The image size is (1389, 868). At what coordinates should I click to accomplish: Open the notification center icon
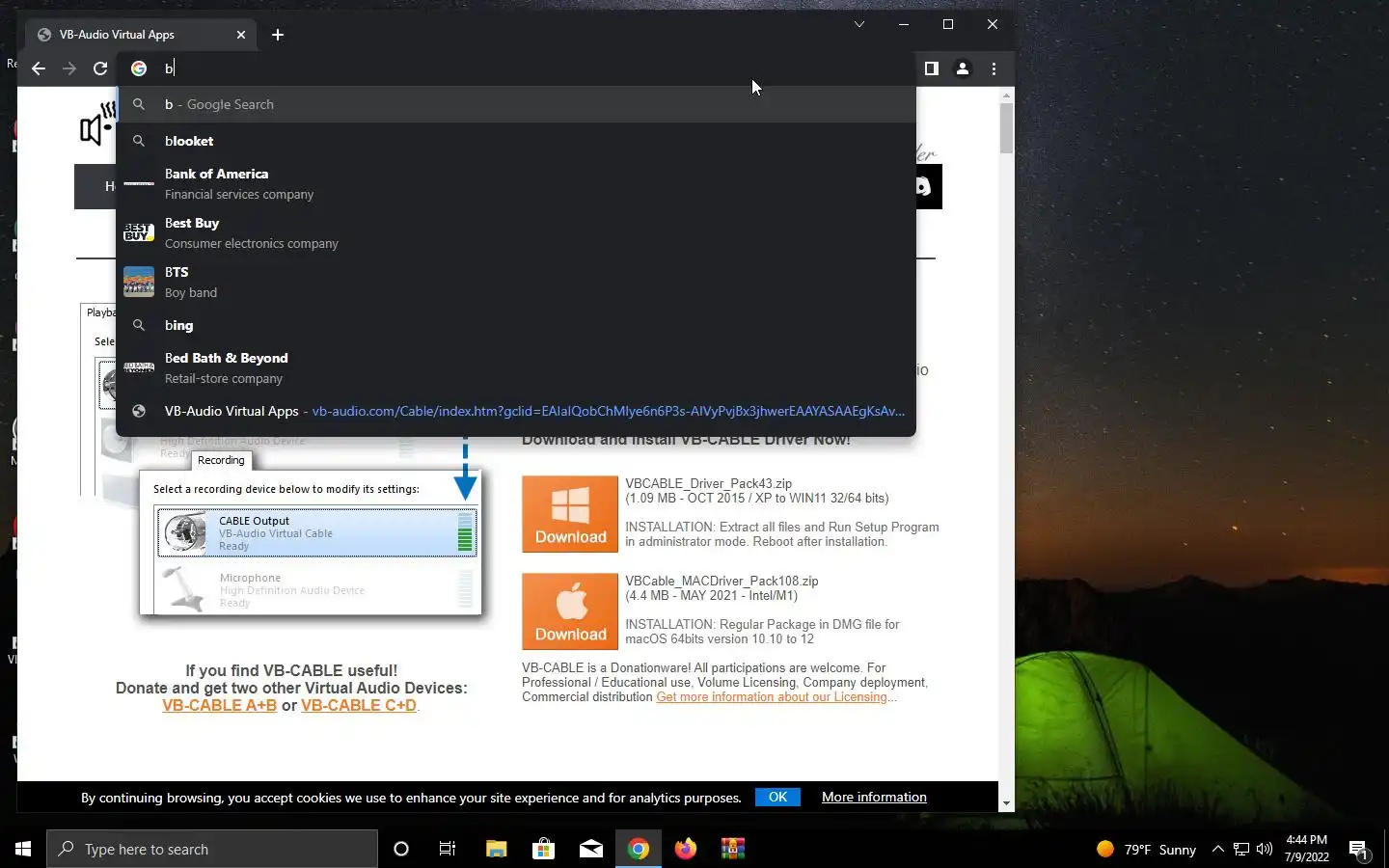pyautogui.click(x=1359, y=850)
